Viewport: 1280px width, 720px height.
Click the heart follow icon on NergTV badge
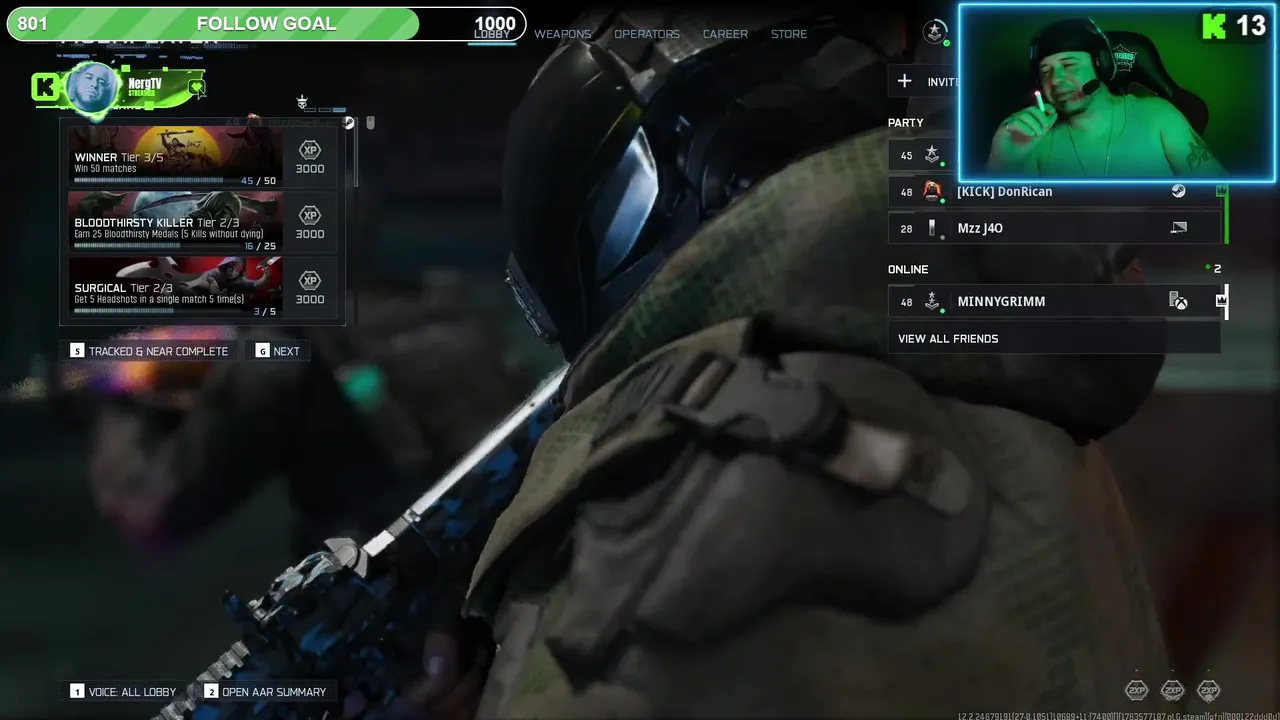click(197, 88)
